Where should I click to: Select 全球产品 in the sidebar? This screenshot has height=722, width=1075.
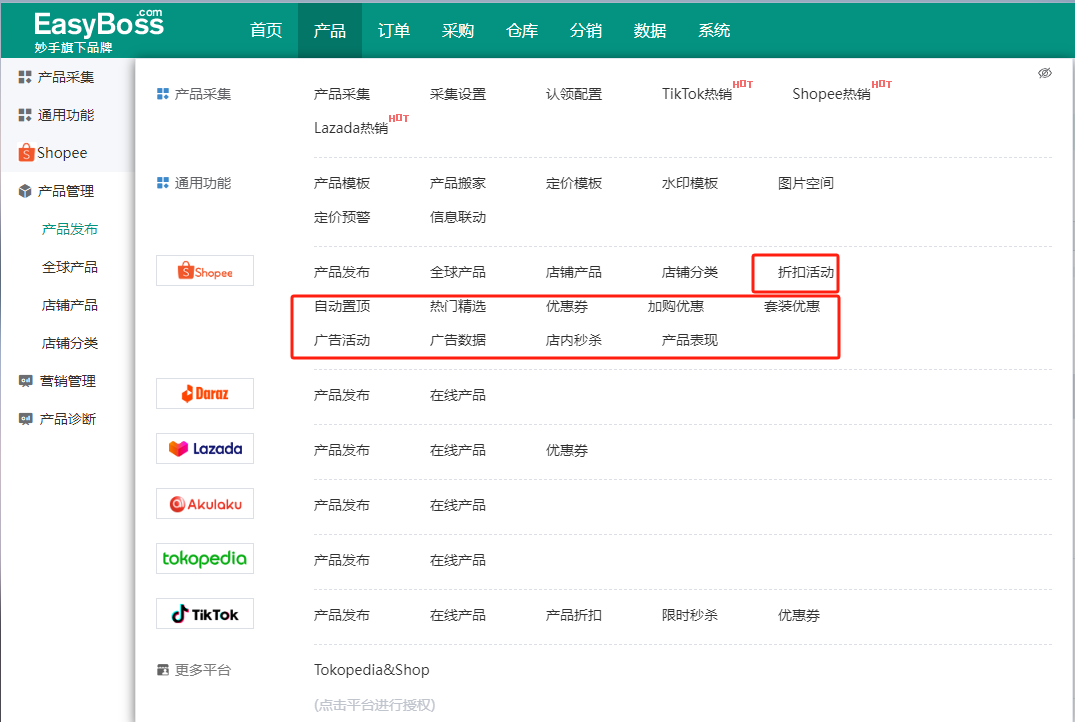tap(70, 267)
